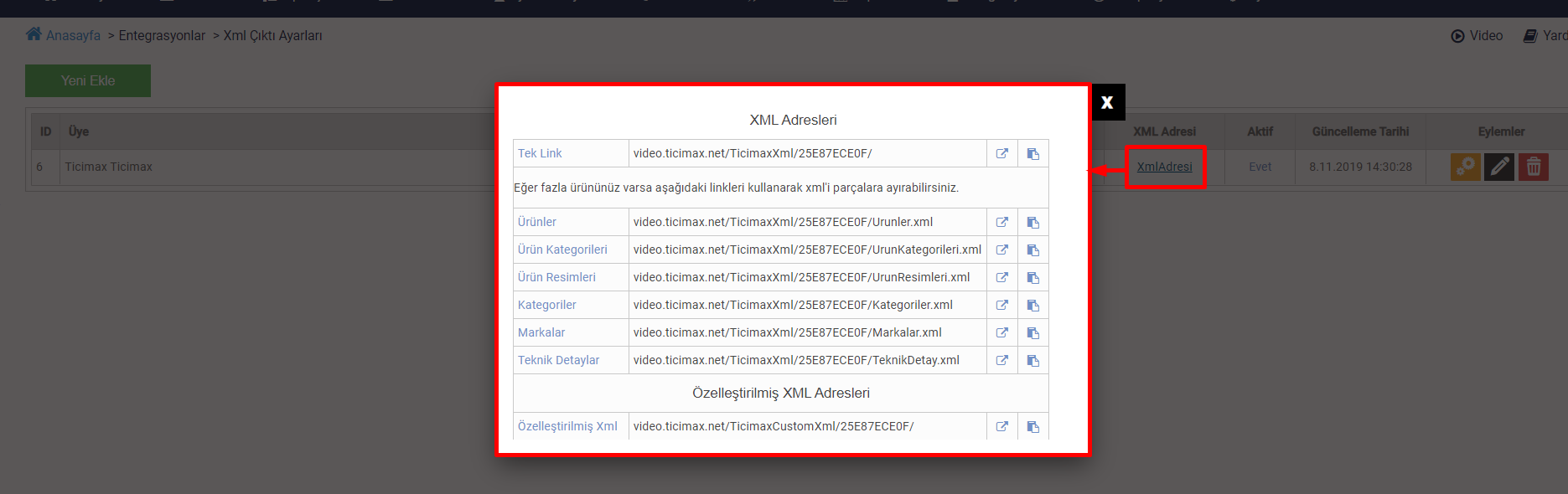Viewport: 1568px width, 494px height.
Task: Select the UrunResimleri.xml URL text
Action: 801,277
